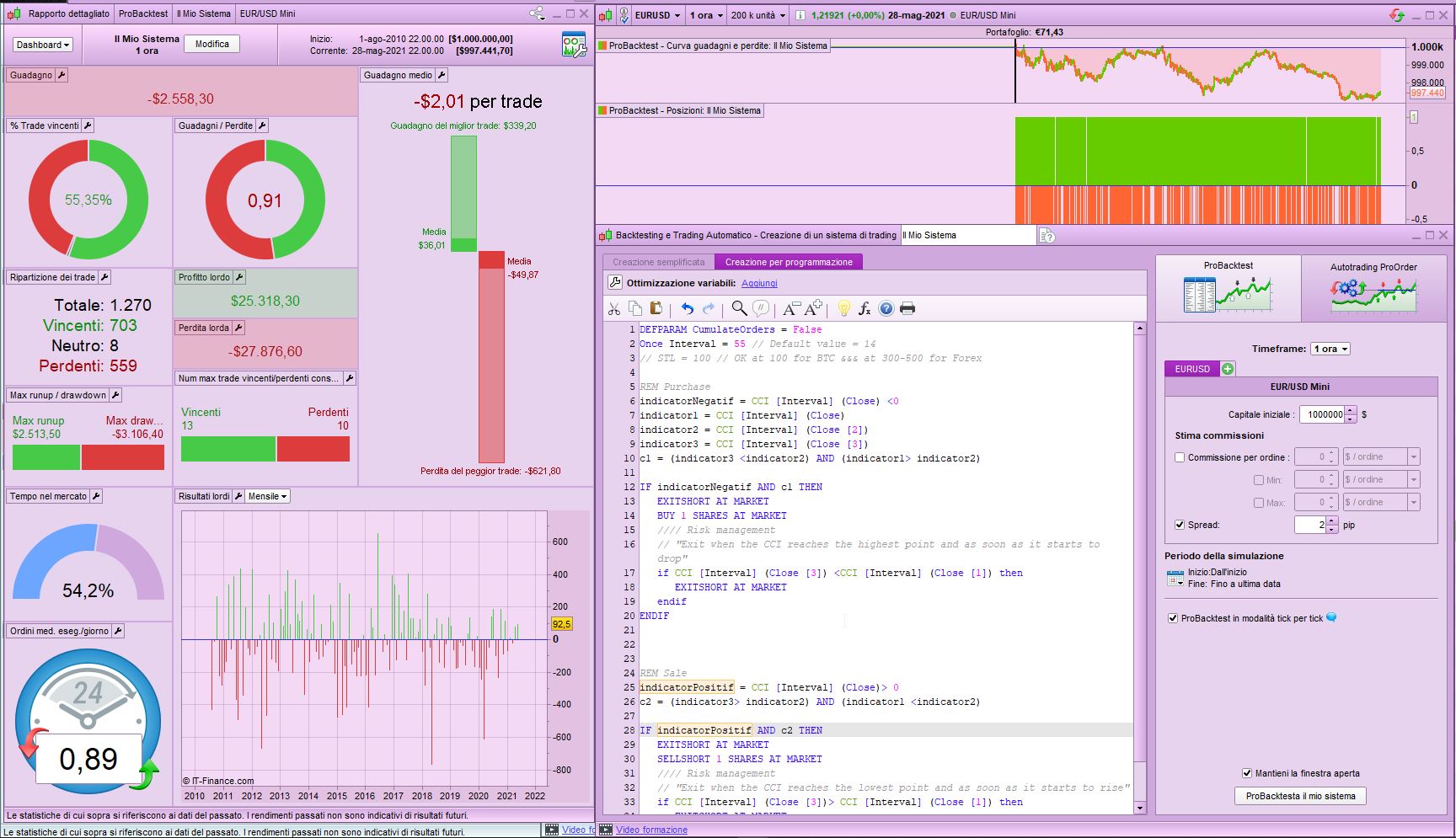This screenshot has width=1456, height=838.
Task: Toggle ProBacktest in modalità tick per tick
Action: (x=1173, y=618)
